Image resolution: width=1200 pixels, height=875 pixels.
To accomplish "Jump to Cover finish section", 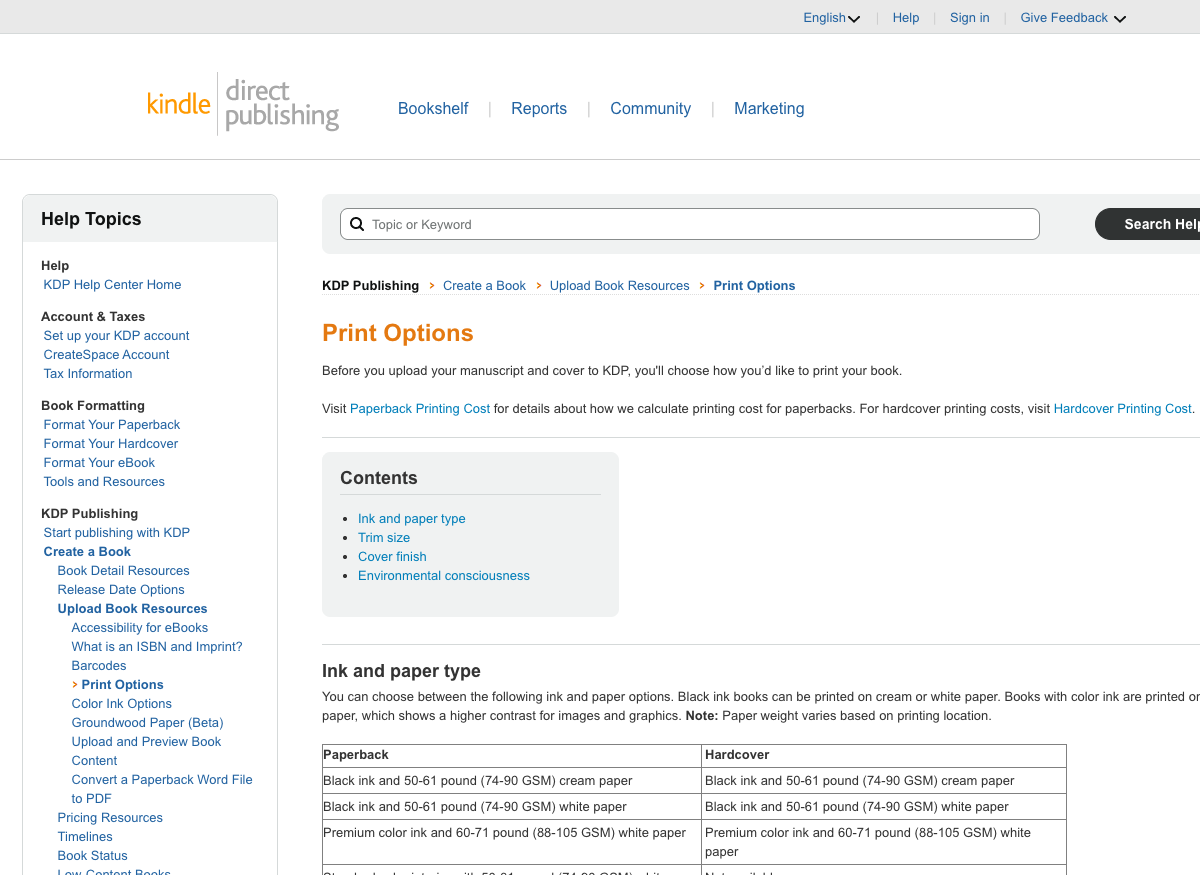I will point(392,556).
